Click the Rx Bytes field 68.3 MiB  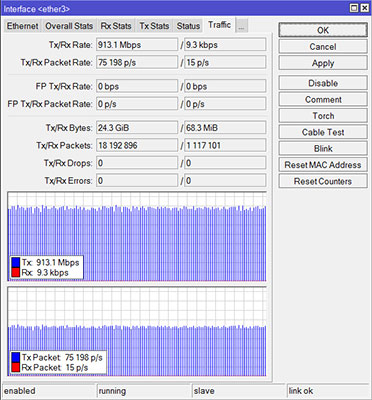click(225, 128)
